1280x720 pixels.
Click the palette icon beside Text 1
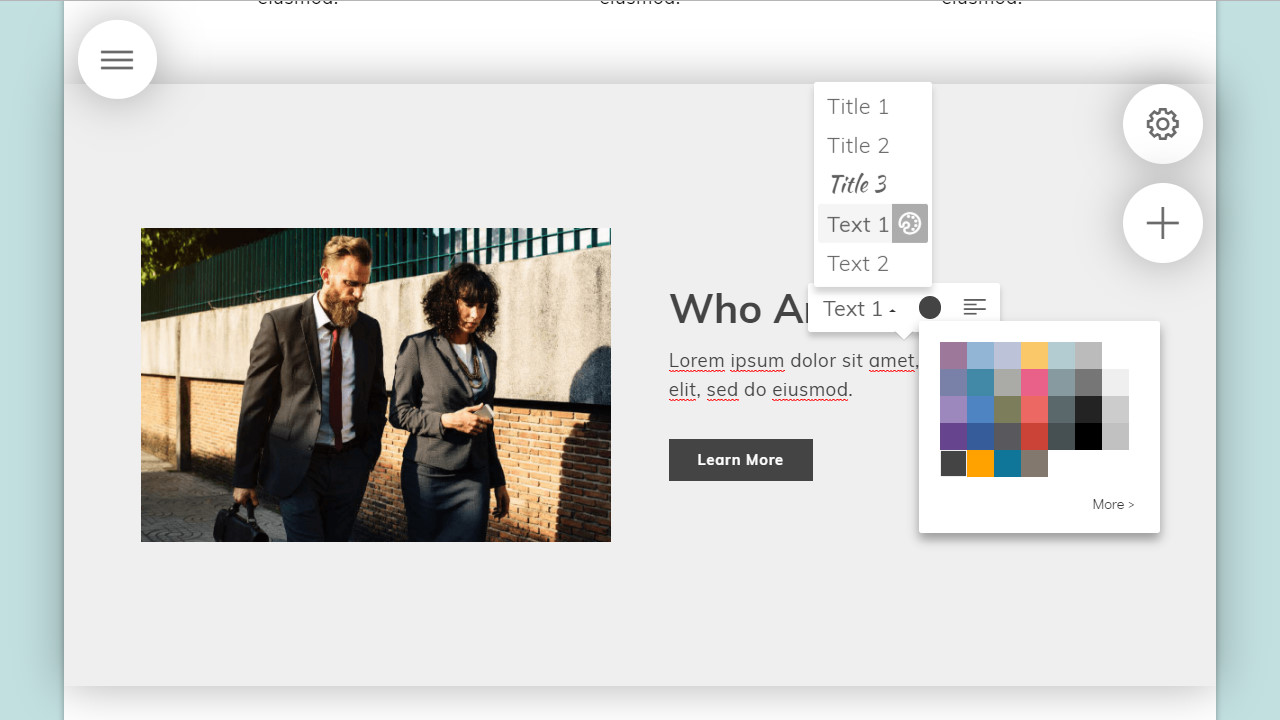point(909,224)
